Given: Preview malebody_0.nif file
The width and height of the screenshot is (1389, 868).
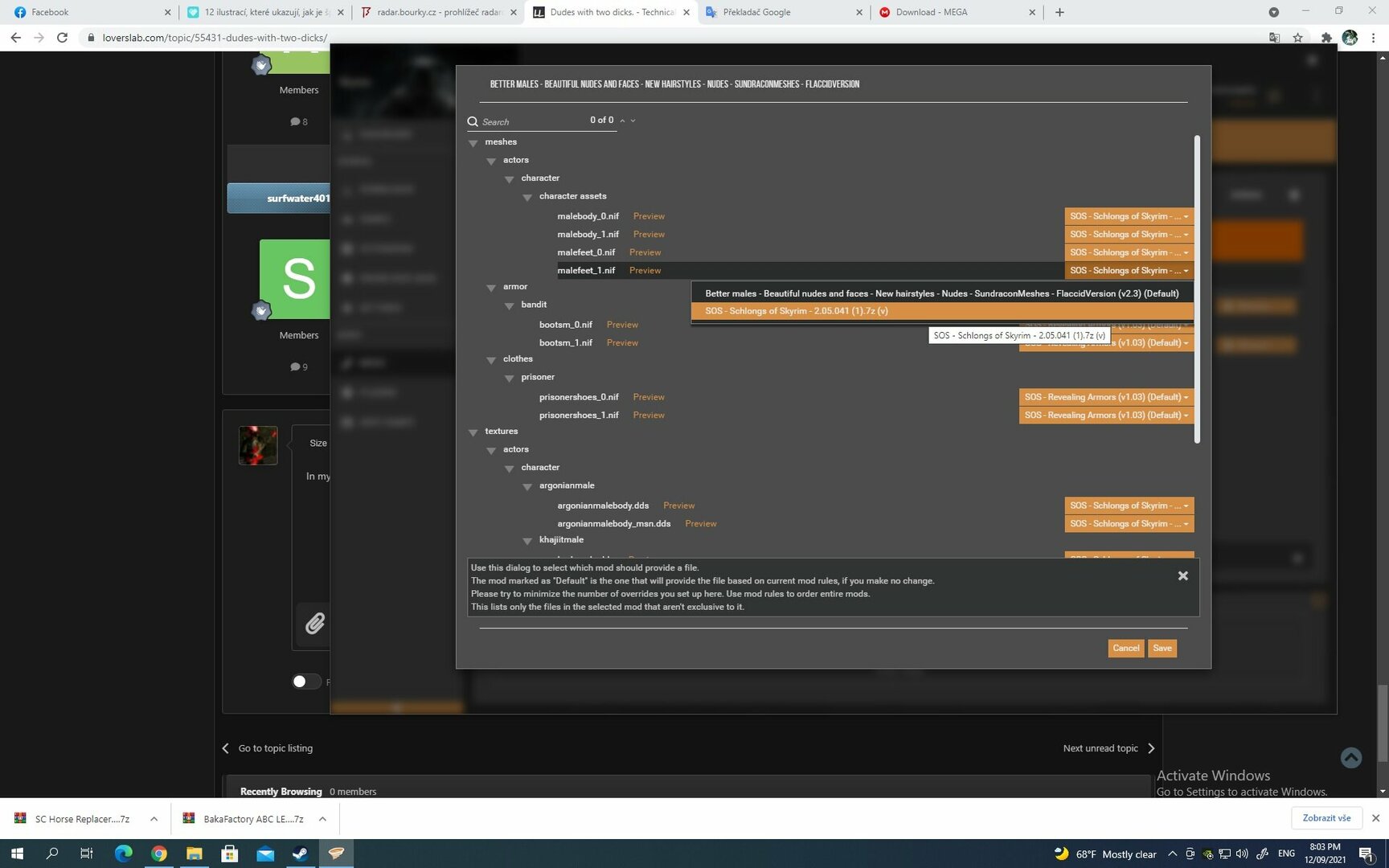Looking at the screenshot, I should (x=649, y=216).
